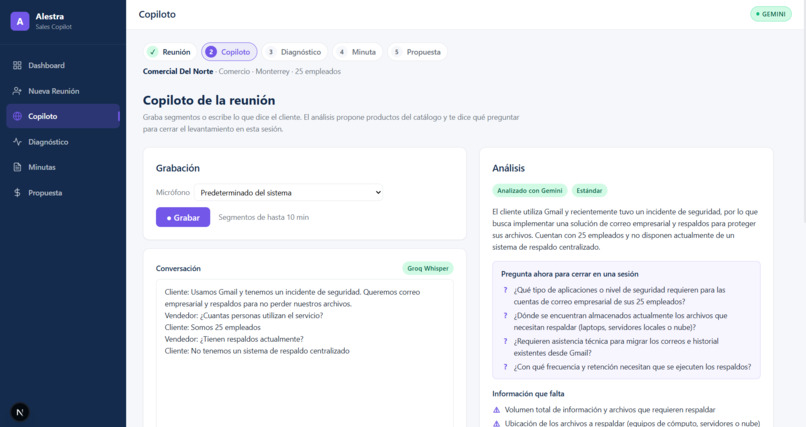Click the Comercial Del Norte company name
Viewport: 806px width, 427px height.
[178, 71]
